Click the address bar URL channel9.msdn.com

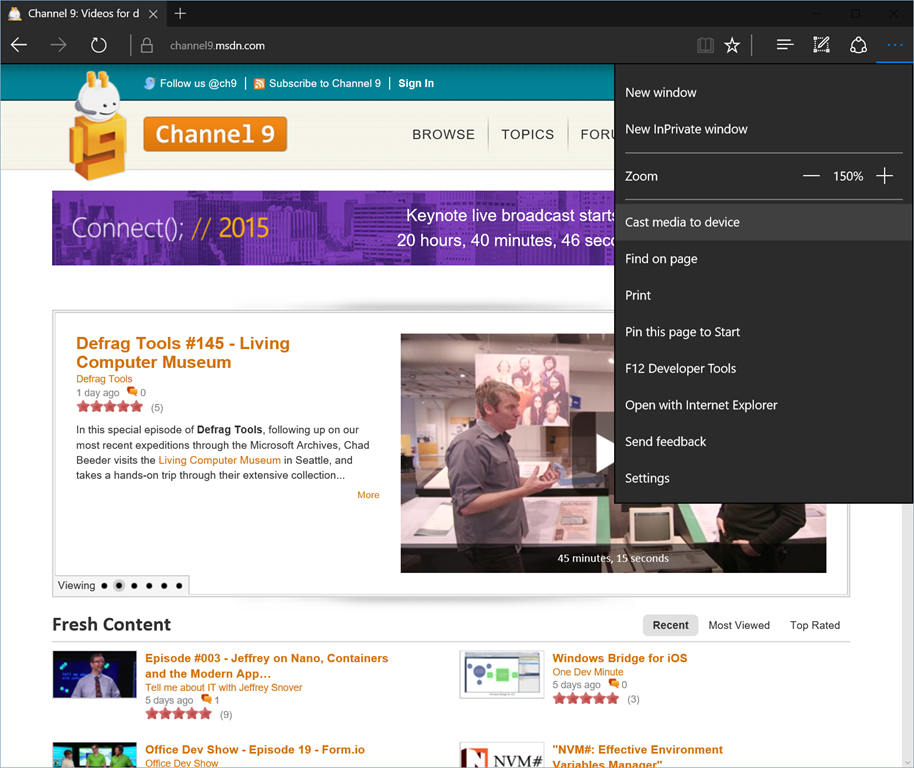pyautogui.click(x=217, y=45)
